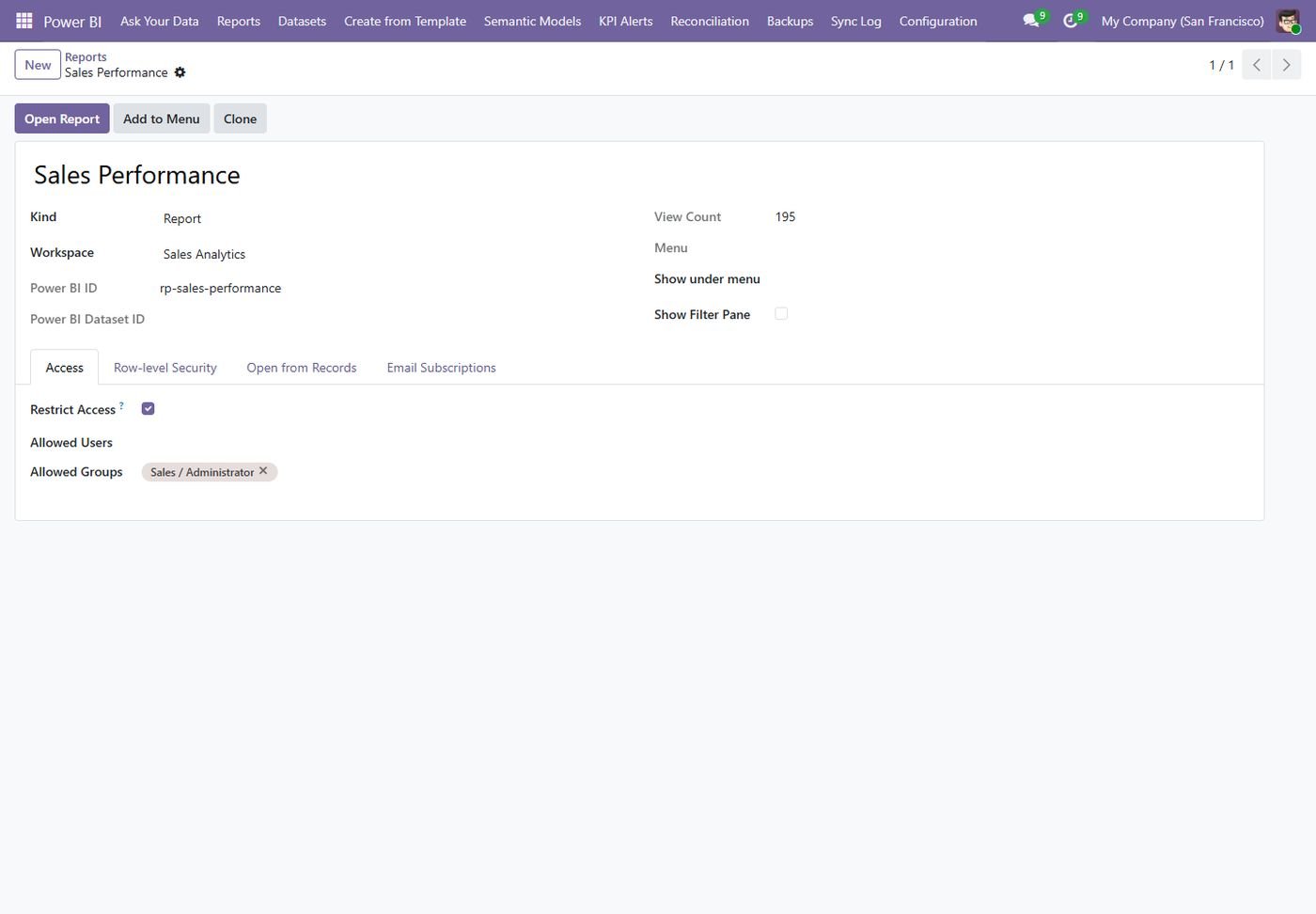Follow the Reports breadcrumb link

coord(86,56)
